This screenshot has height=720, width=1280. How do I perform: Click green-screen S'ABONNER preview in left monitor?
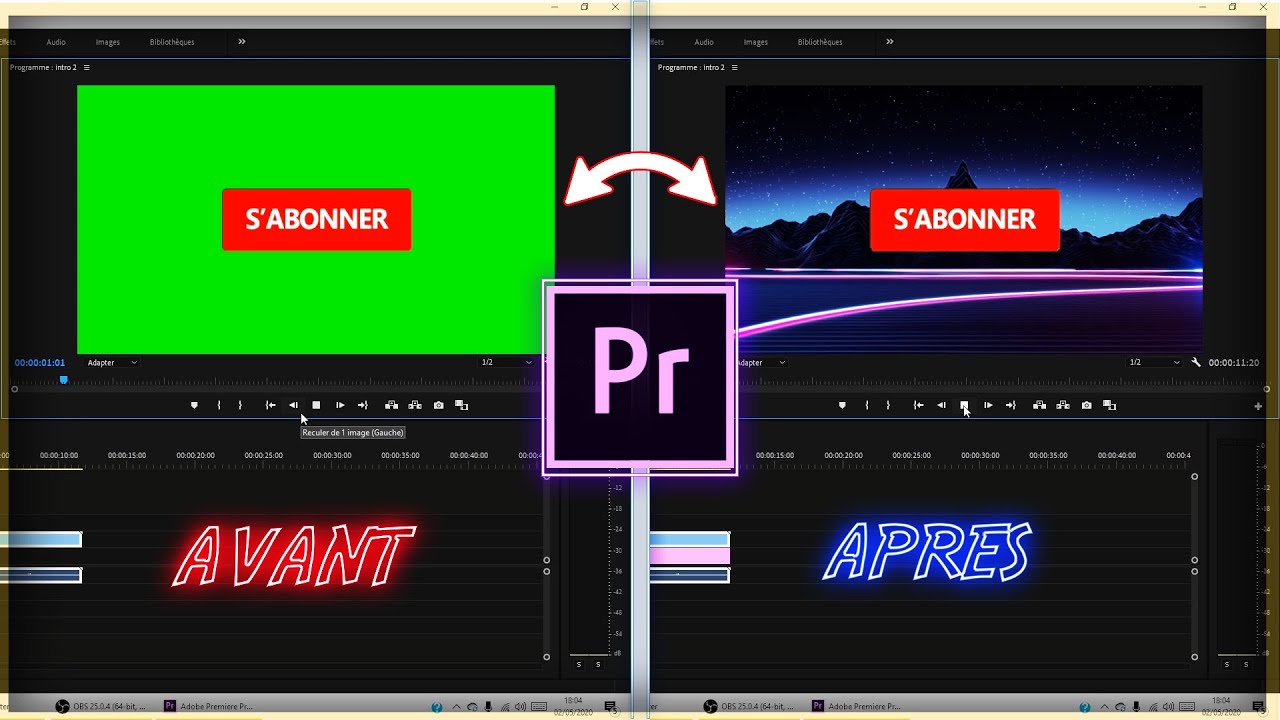tap(316, 219)
